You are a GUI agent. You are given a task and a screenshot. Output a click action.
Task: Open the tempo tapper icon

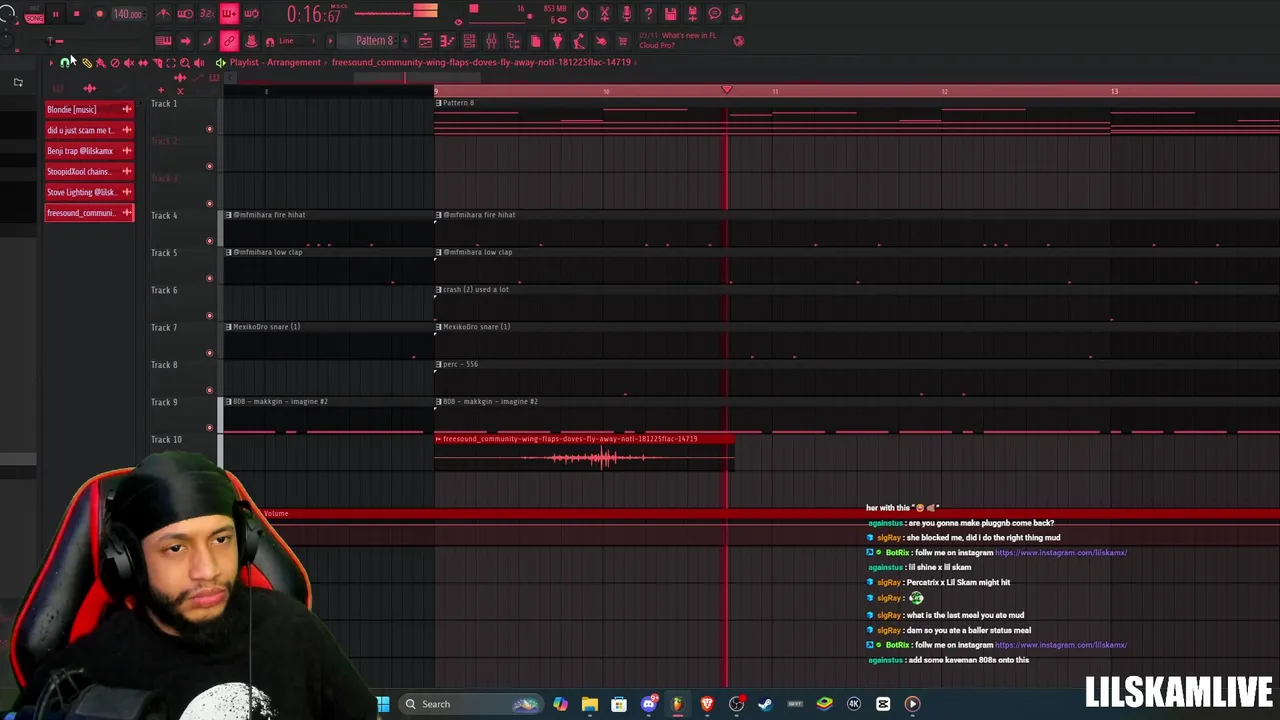tap(579, 41)
